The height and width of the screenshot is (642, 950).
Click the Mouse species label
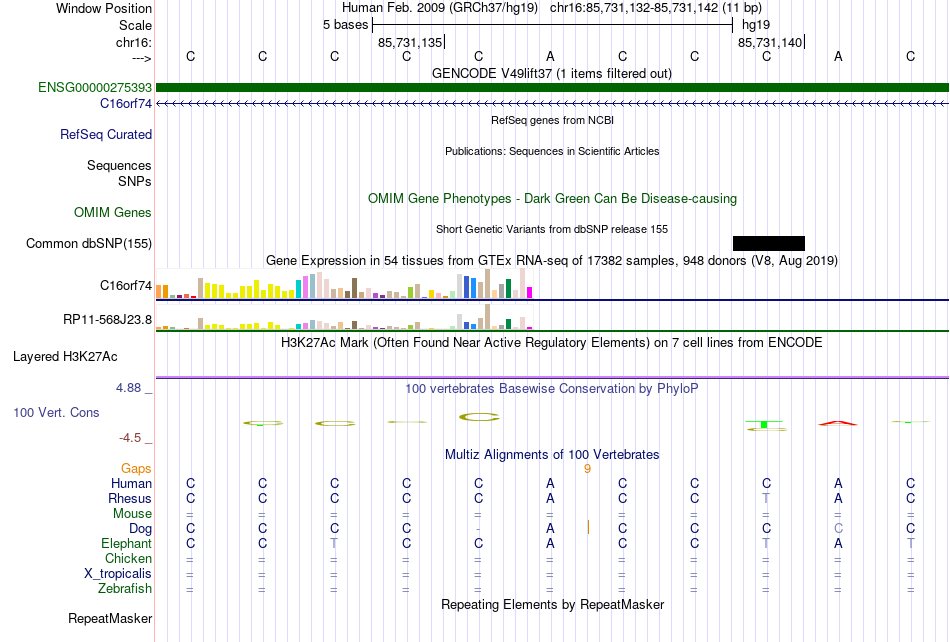[x=132, y=514]
